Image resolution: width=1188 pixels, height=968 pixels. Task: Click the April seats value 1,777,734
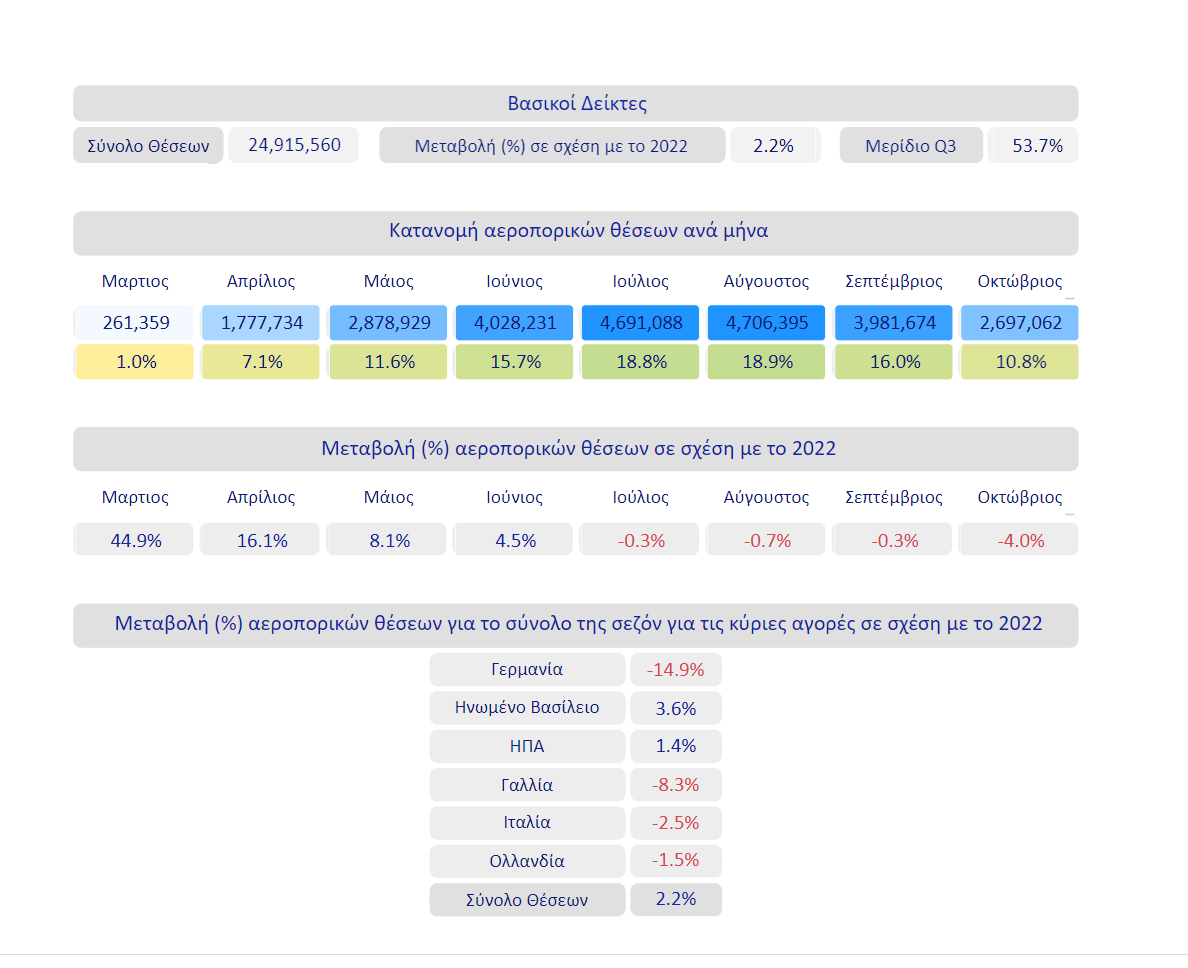point(261,323)
